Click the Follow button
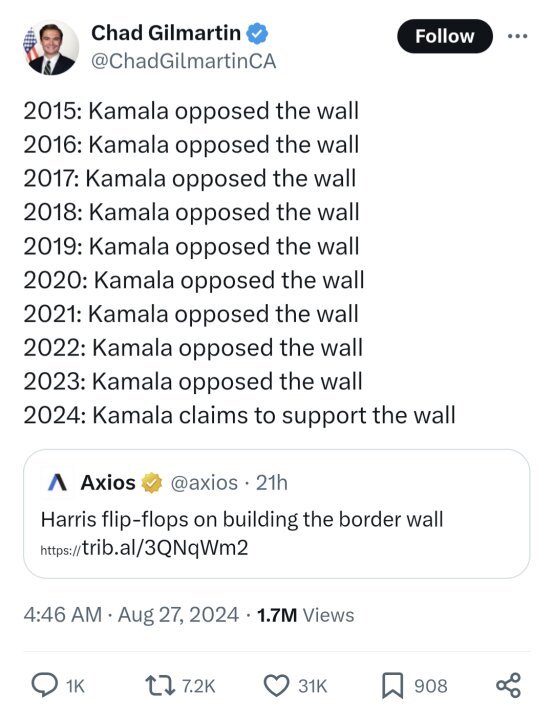The width and height of the screenshot is (553, 720). pos(445,36)
